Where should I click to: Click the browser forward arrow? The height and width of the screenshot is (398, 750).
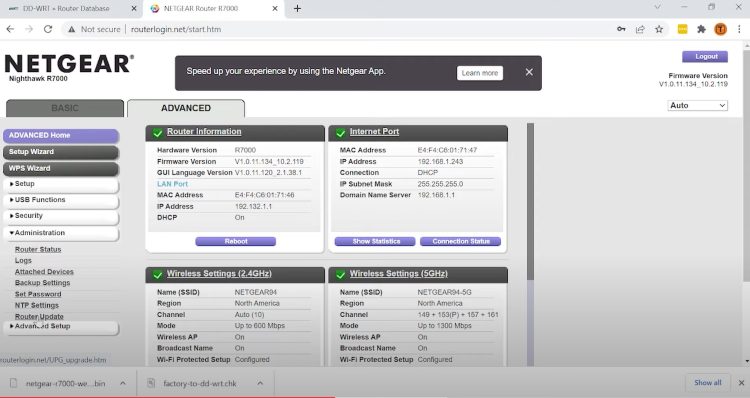[x=29, y=29]
